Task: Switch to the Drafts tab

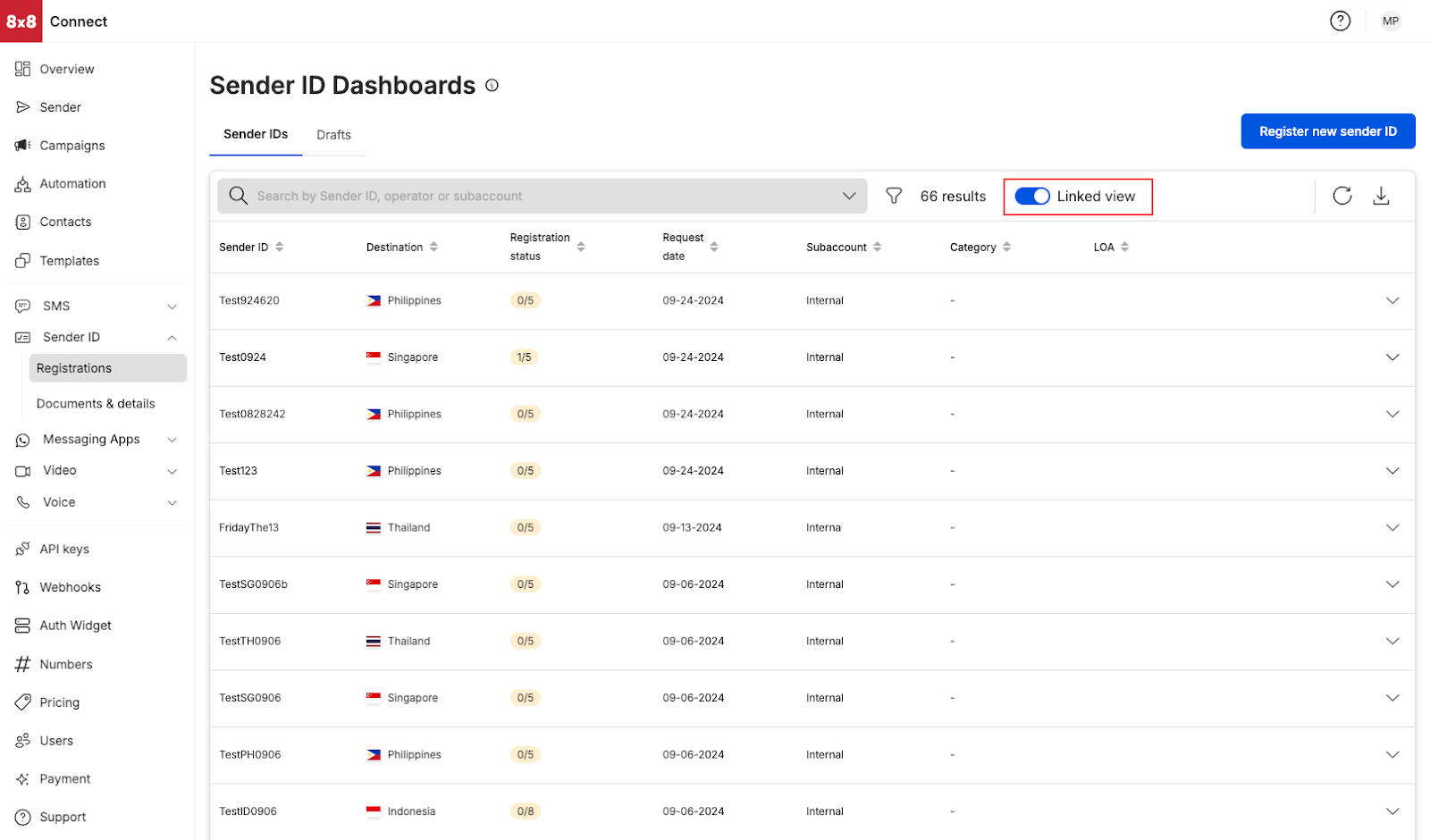Action: (x=333, y=135)
